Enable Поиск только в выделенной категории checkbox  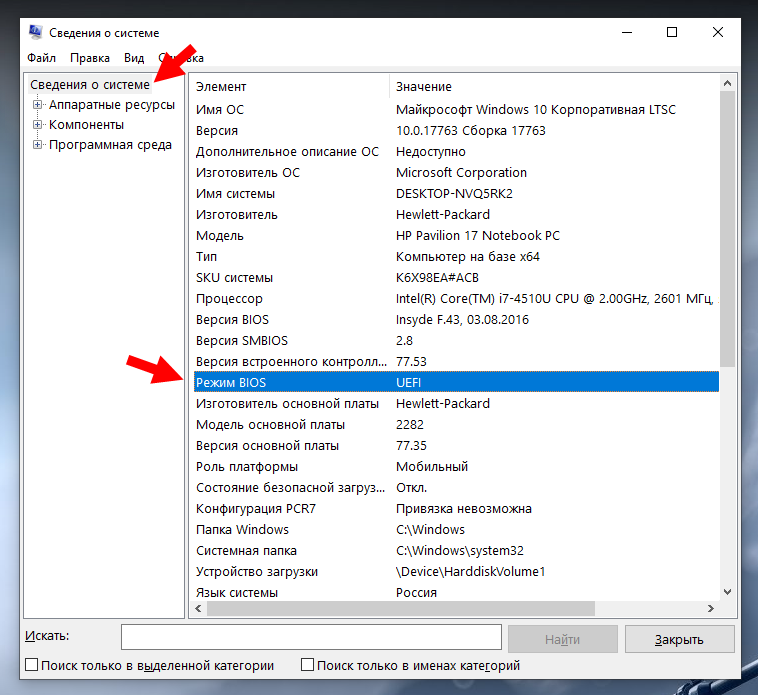(31, 665)
